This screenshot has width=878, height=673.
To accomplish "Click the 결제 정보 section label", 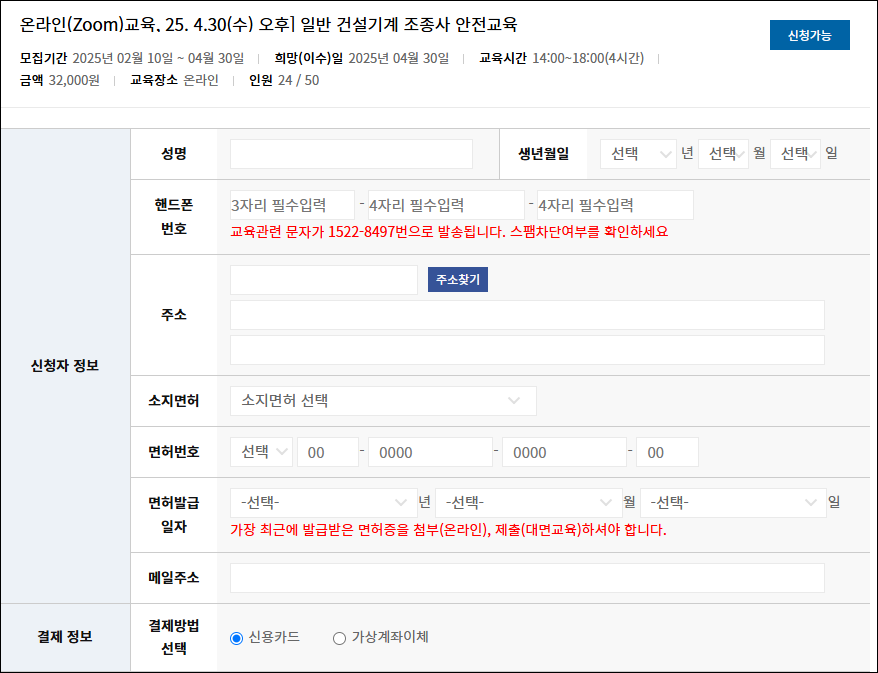I will pyautogui.click(x=65, y=637).
